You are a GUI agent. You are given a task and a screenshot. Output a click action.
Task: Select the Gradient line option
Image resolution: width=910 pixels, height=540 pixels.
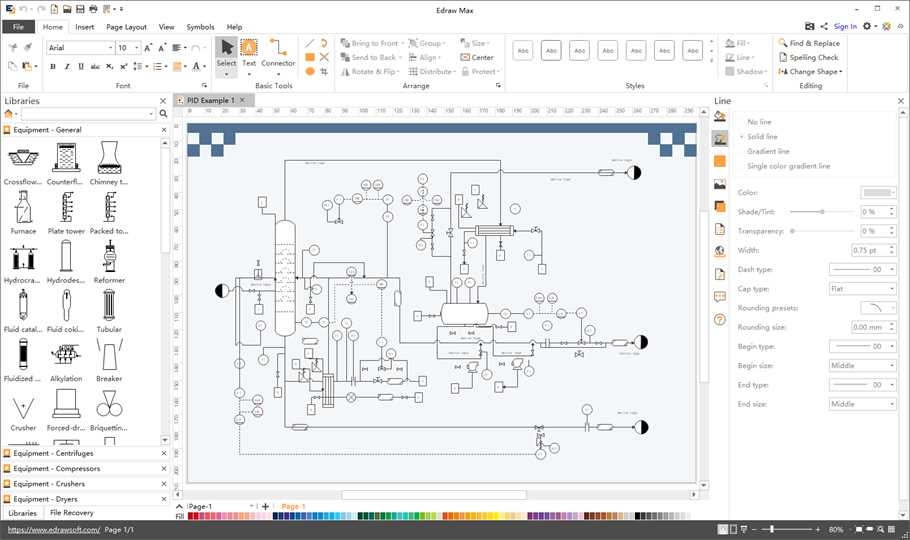[768, 151]
